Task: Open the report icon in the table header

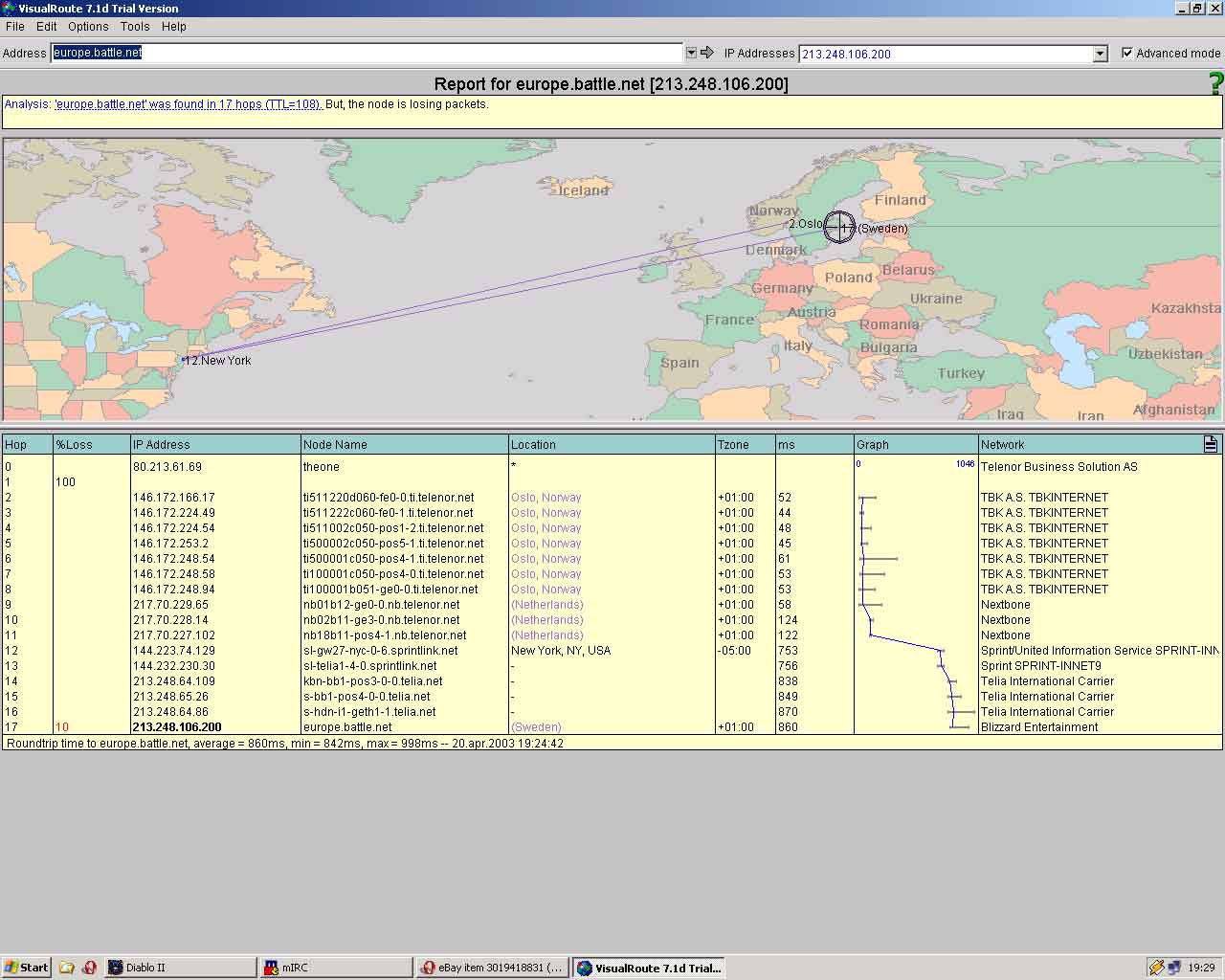Action: tap(1211, 444)
